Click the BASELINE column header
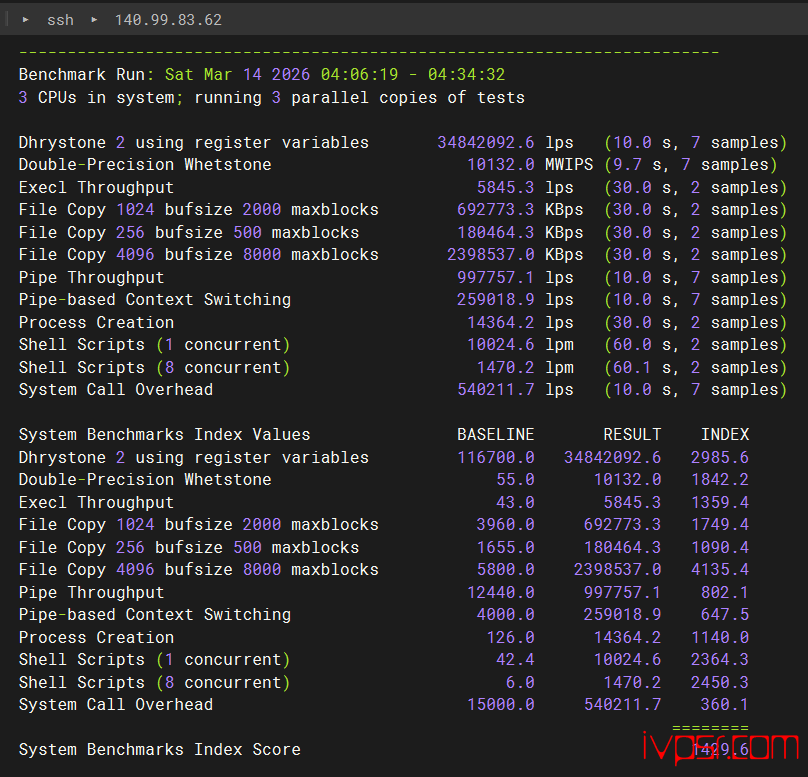808x777 pixels. click(495, 435)
